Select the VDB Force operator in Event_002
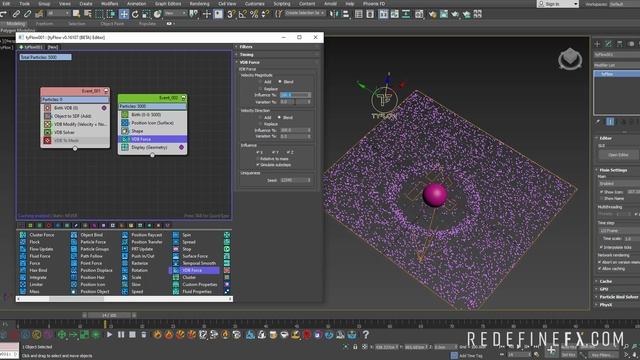This screenshot has height=360, width=640. click(152, 139)
